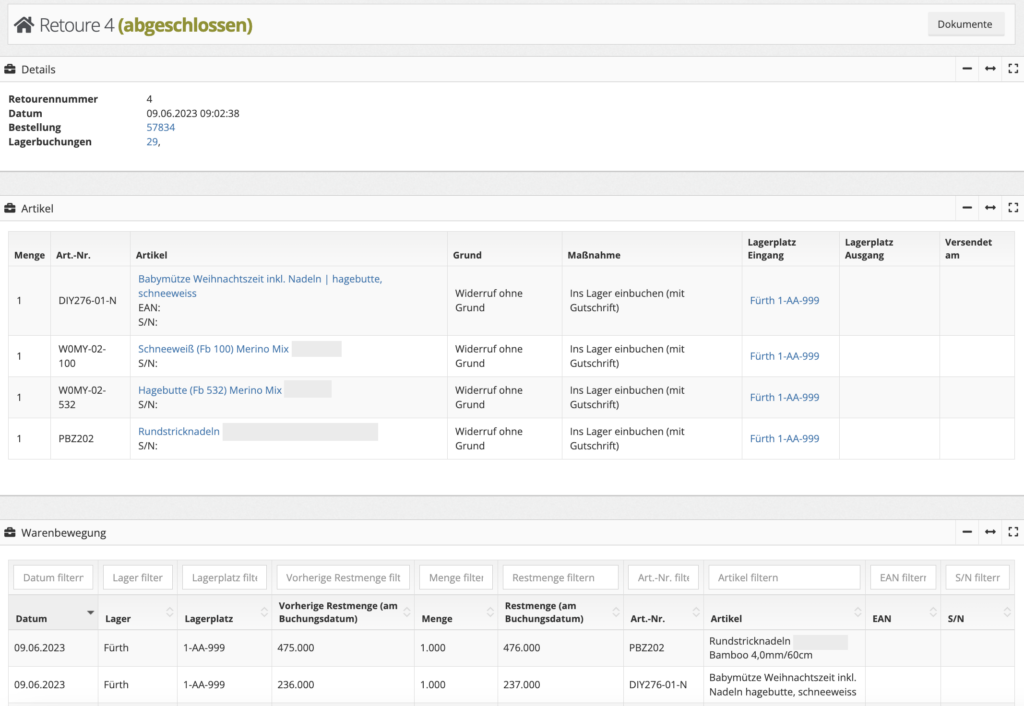Image resolution: width=1024 pixels, height=706 pixels.
Task: Click the briefcase icon next to Warenbewegung
Action: click(x=10, y=532)
